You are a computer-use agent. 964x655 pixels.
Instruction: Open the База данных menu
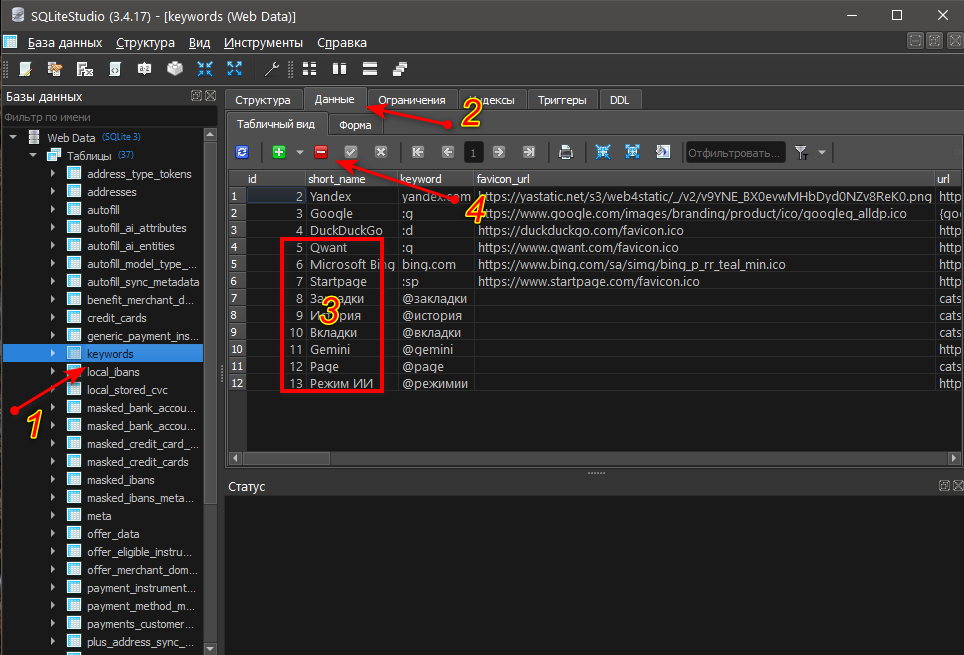pyautogui.click(x=65, y=42)
